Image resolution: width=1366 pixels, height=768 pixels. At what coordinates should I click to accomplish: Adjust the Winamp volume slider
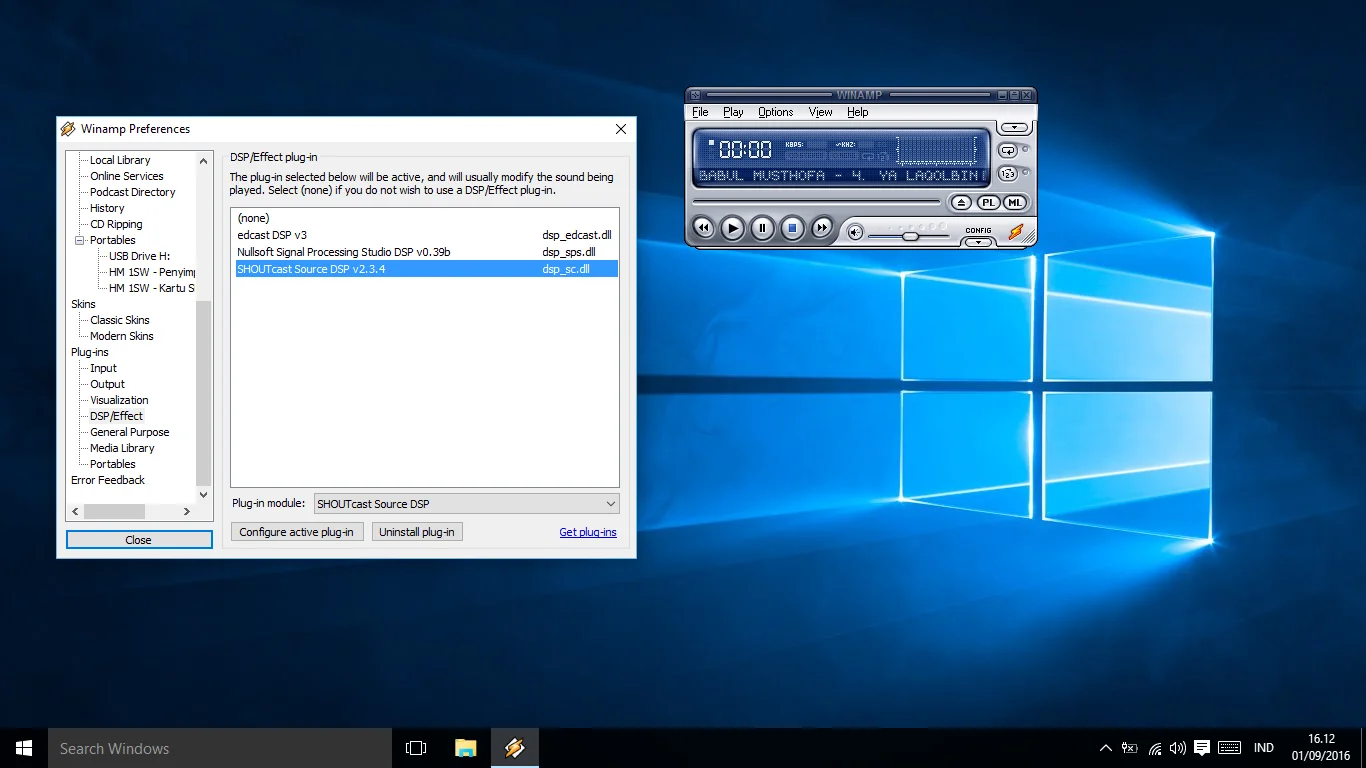point(910,236)
